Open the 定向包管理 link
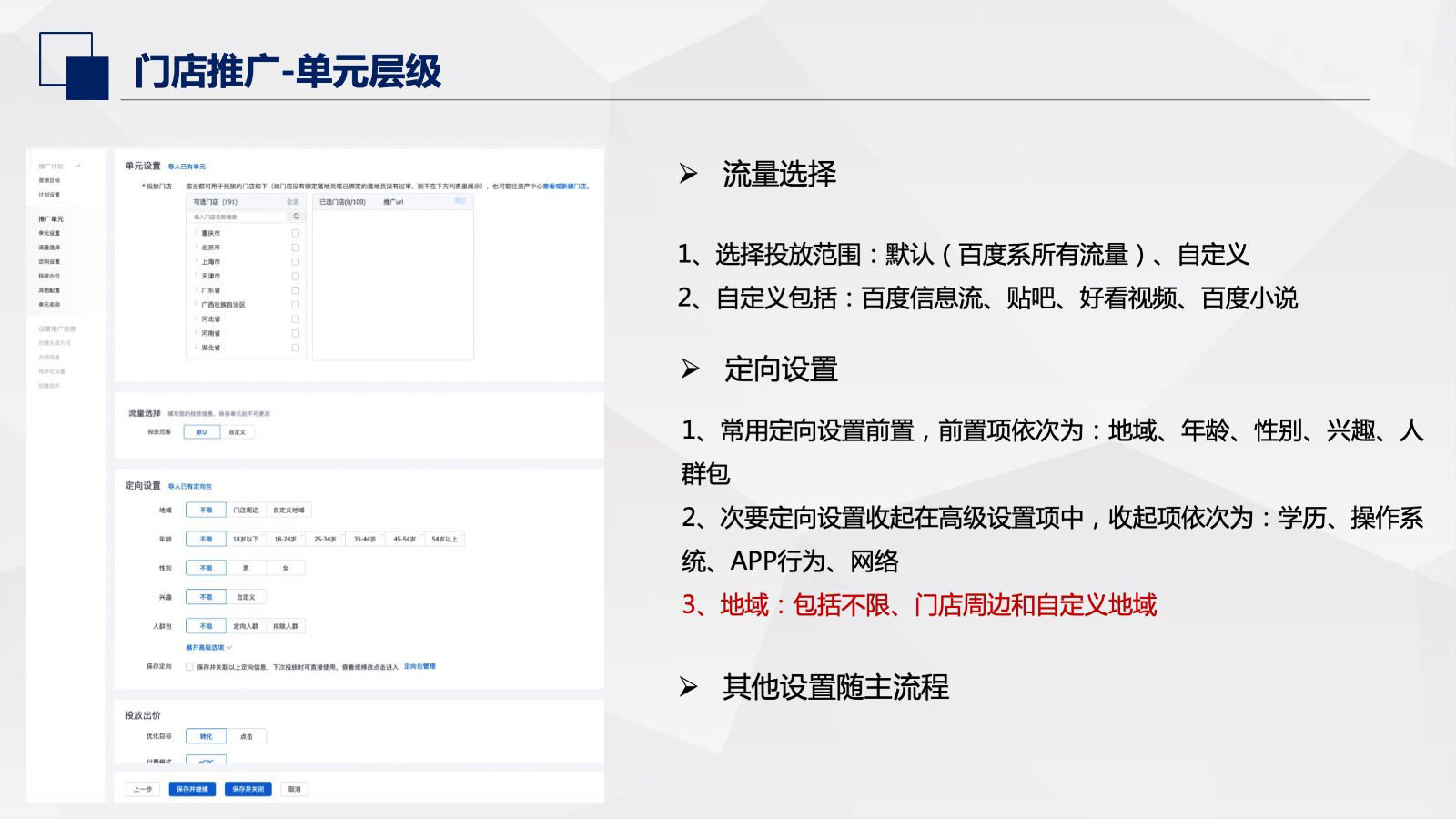The image size is (1456, 819). click(420, 667)
